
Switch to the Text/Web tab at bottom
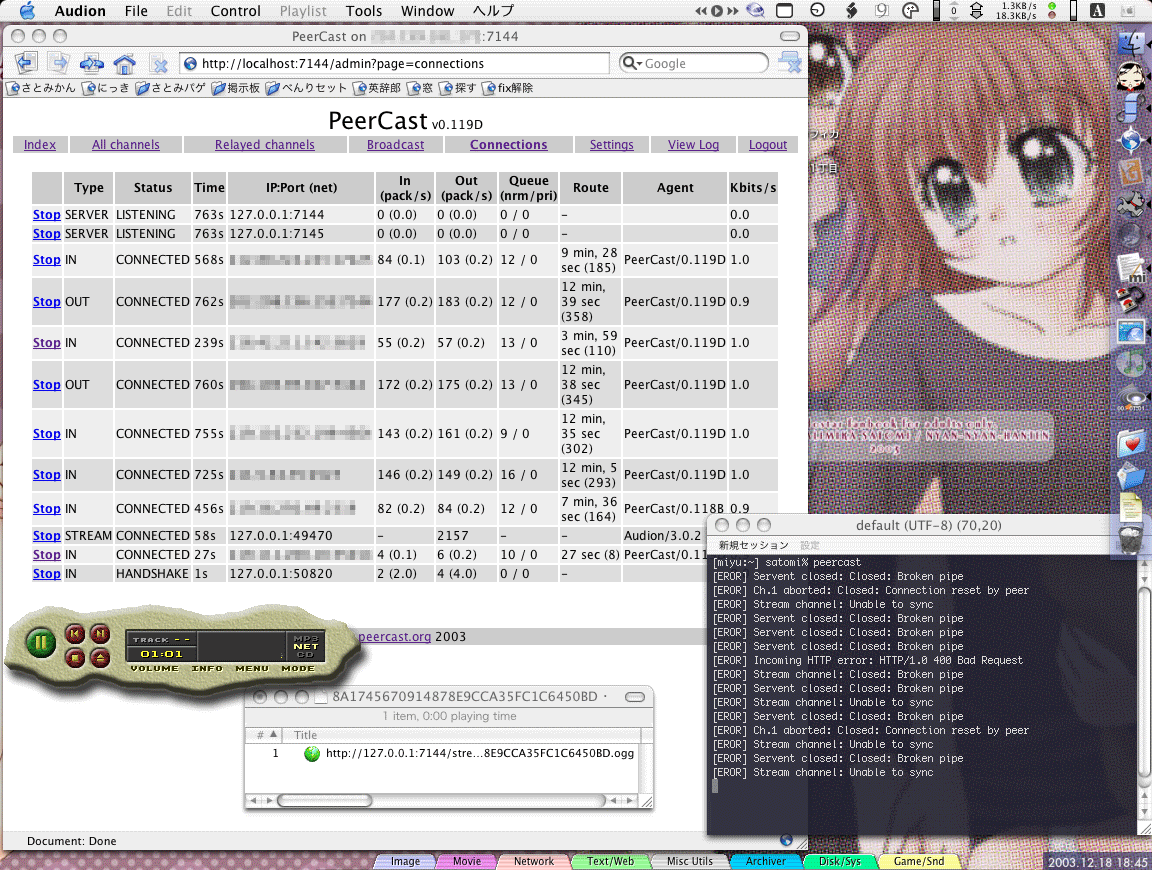(611, 861)
